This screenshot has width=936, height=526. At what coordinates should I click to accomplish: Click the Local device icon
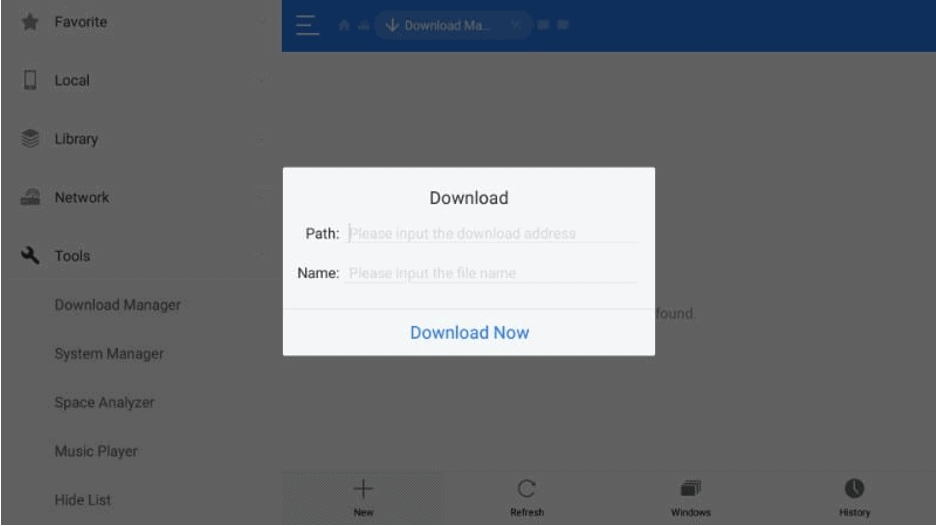(31, 80)
